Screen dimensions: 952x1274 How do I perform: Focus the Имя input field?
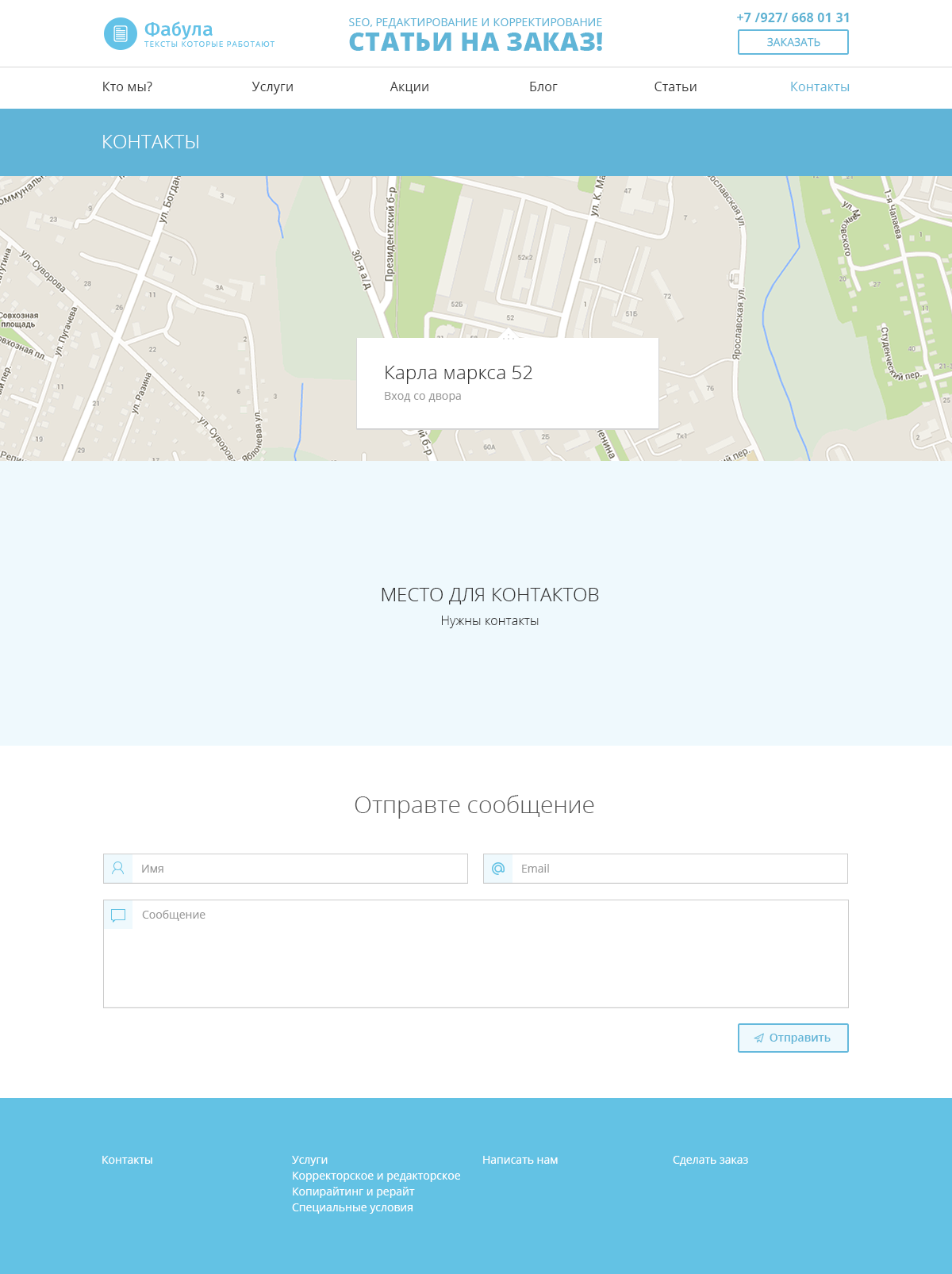[x=299, y=869]
